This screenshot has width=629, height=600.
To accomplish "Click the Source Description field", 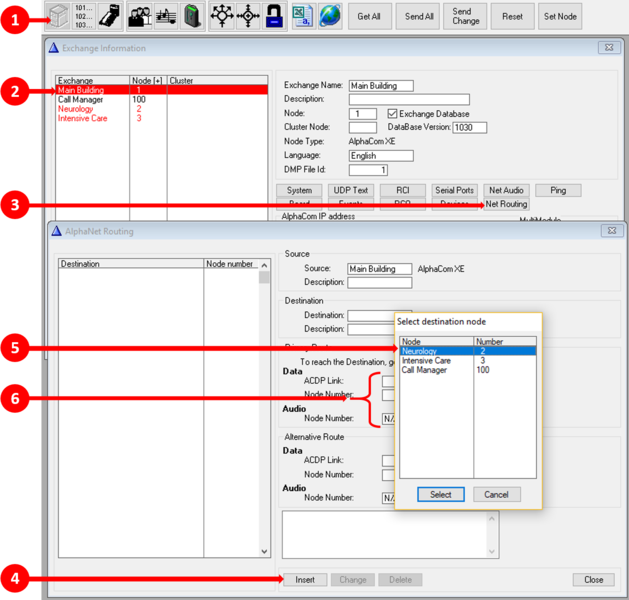I will point(379,283).
